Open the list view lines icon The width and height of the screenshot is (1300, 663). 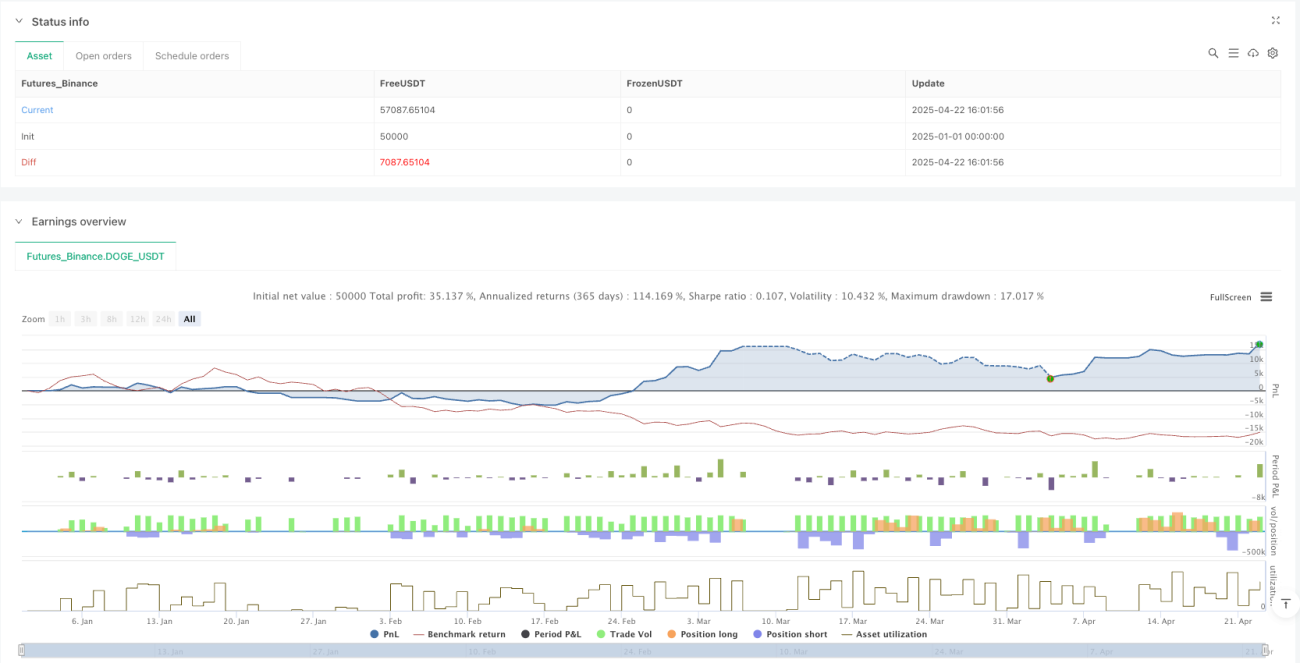tap(1233, 53)
